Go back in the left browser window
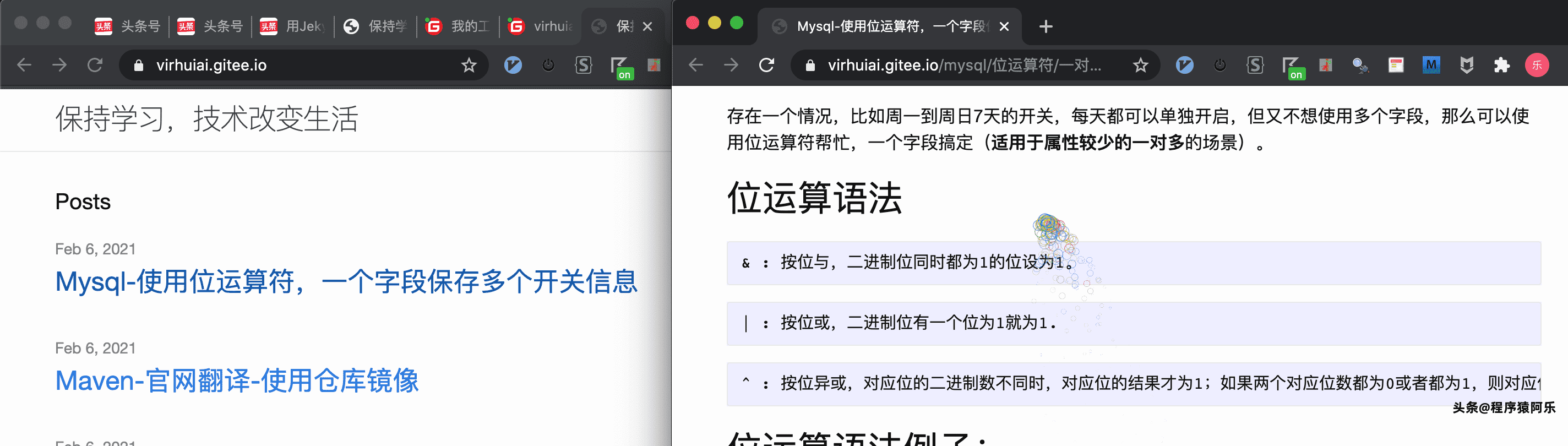 [x=24, y=65]
